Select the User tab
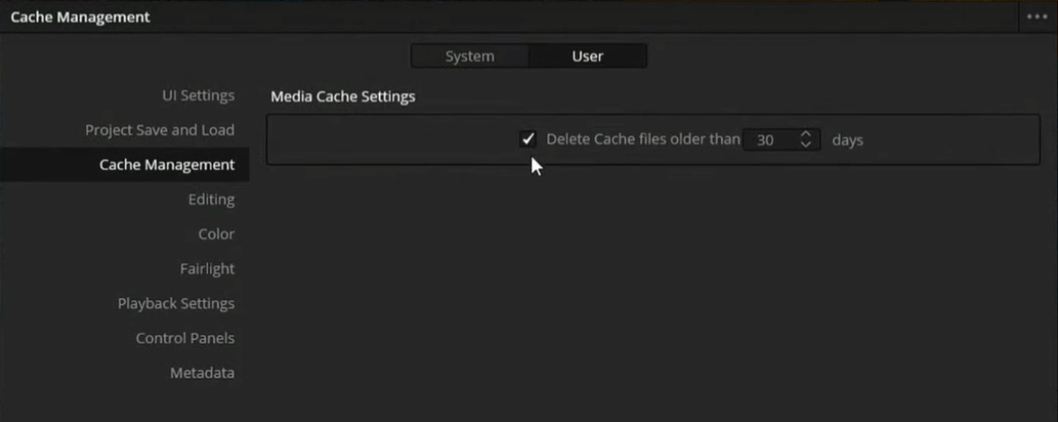The width and height of the screenshot is (1058, 422). coord(588,56)
